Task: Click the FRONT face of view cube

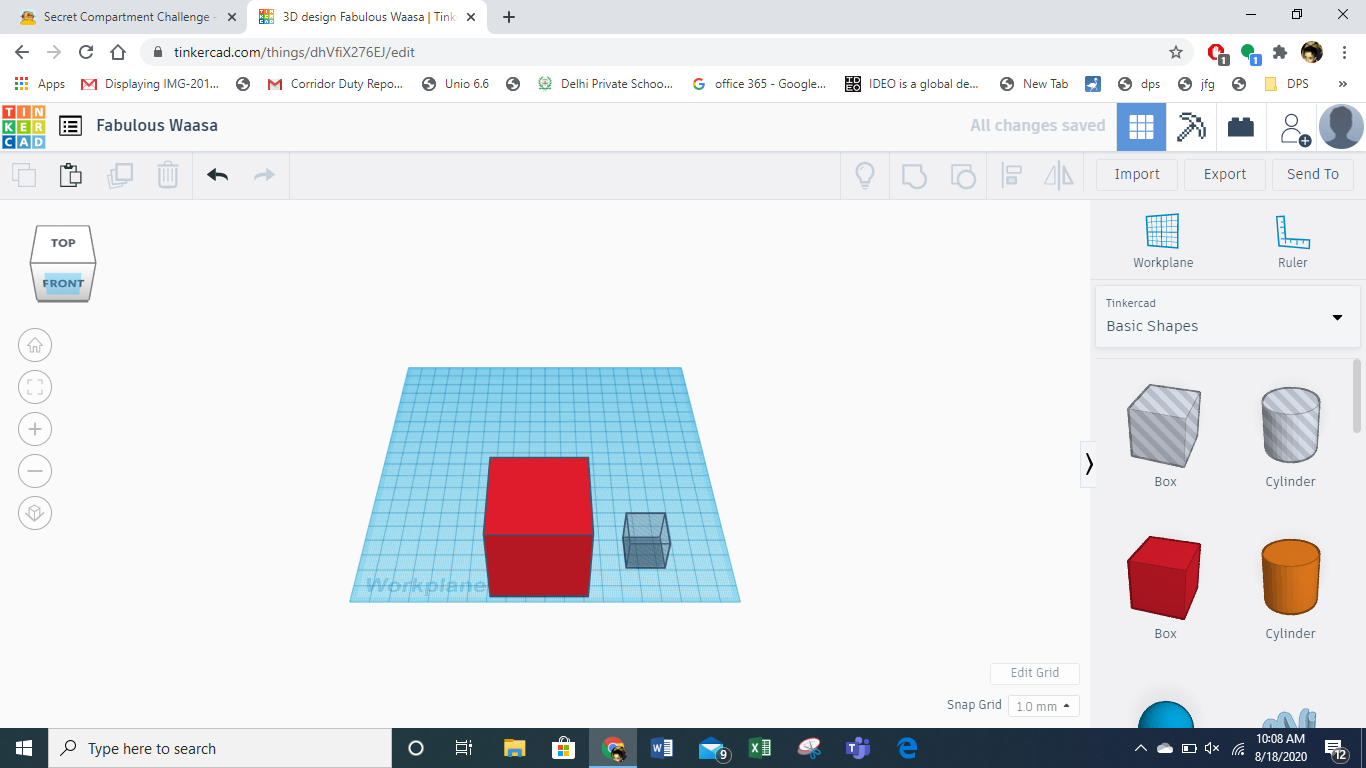Action: click(x=63, y=283)
